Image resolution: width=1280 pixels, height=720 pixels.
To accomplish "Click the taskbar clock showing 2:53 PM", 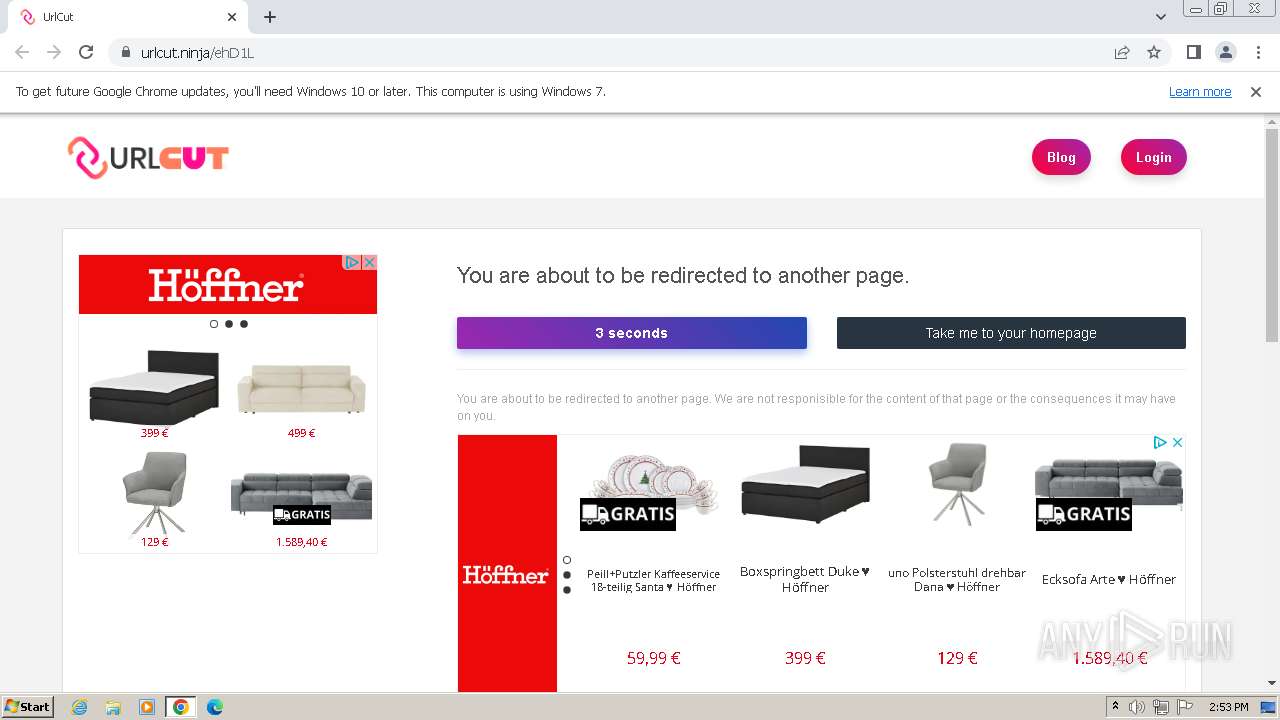I will 1228,707.
